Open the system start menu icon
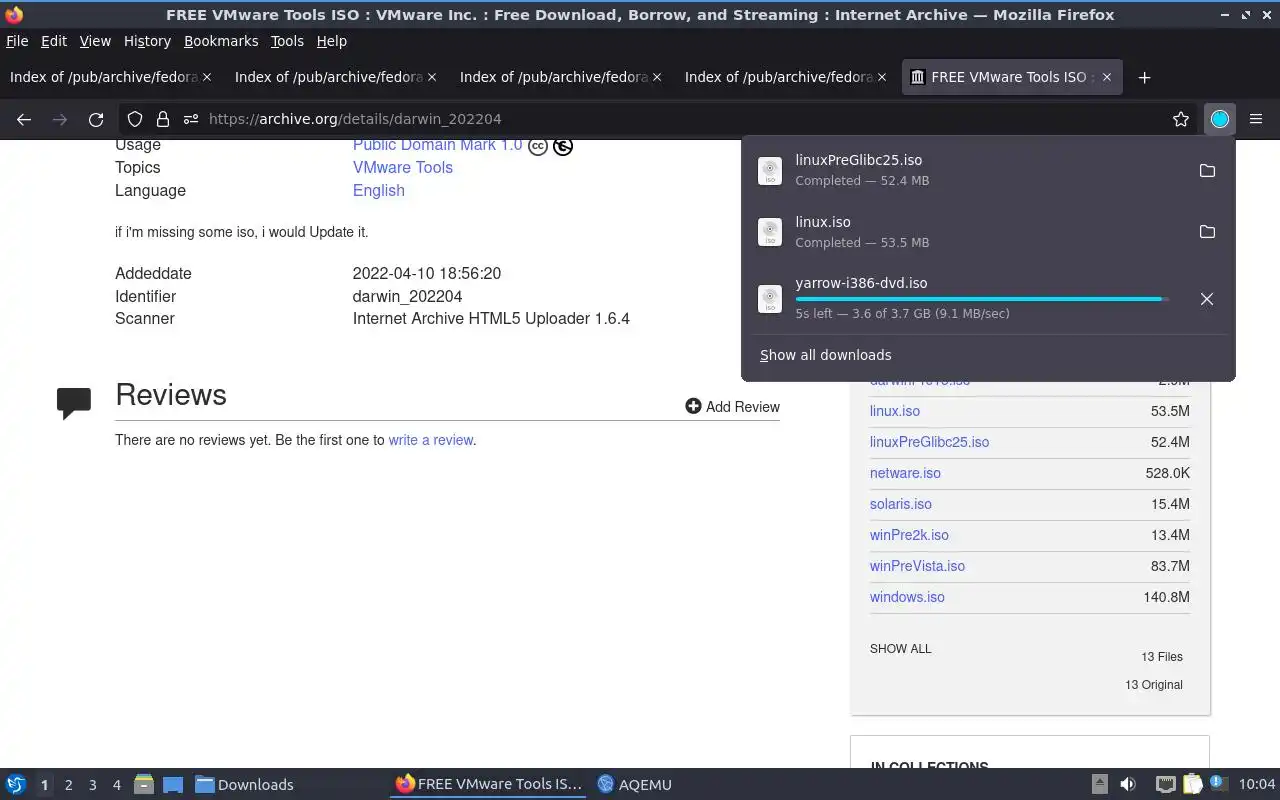1280x800 pixels. pyautogui.click(x=15, y=784)
